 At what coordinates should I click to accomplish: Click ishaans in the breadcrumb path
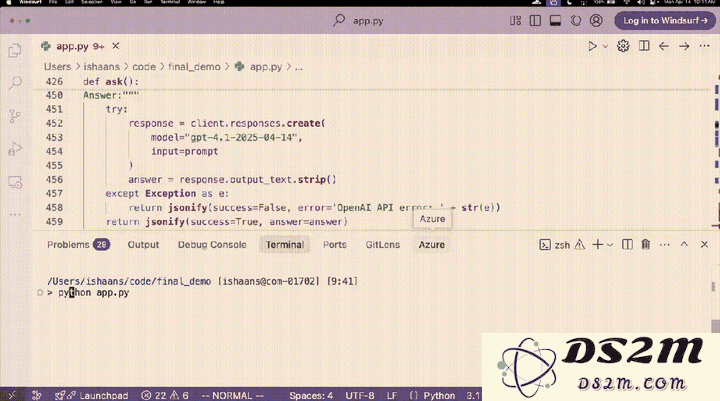101,67
